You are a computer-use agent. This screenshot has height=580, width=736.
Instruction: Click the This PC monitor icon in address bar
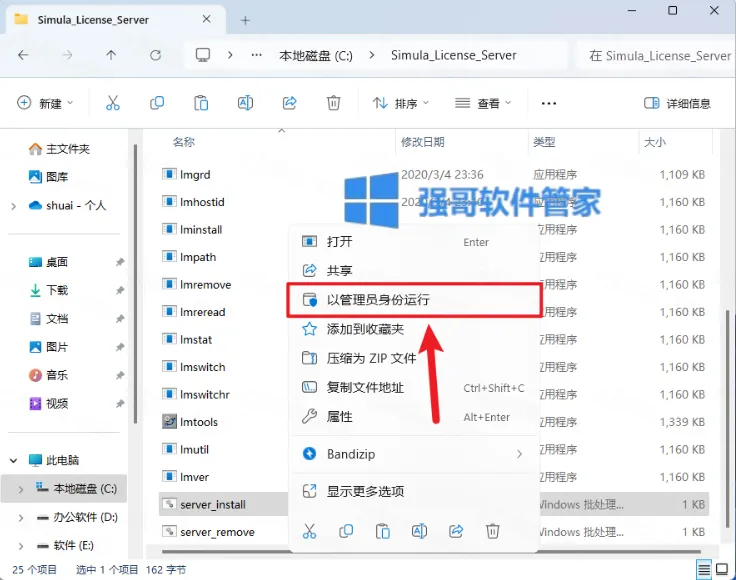(203, 55)
